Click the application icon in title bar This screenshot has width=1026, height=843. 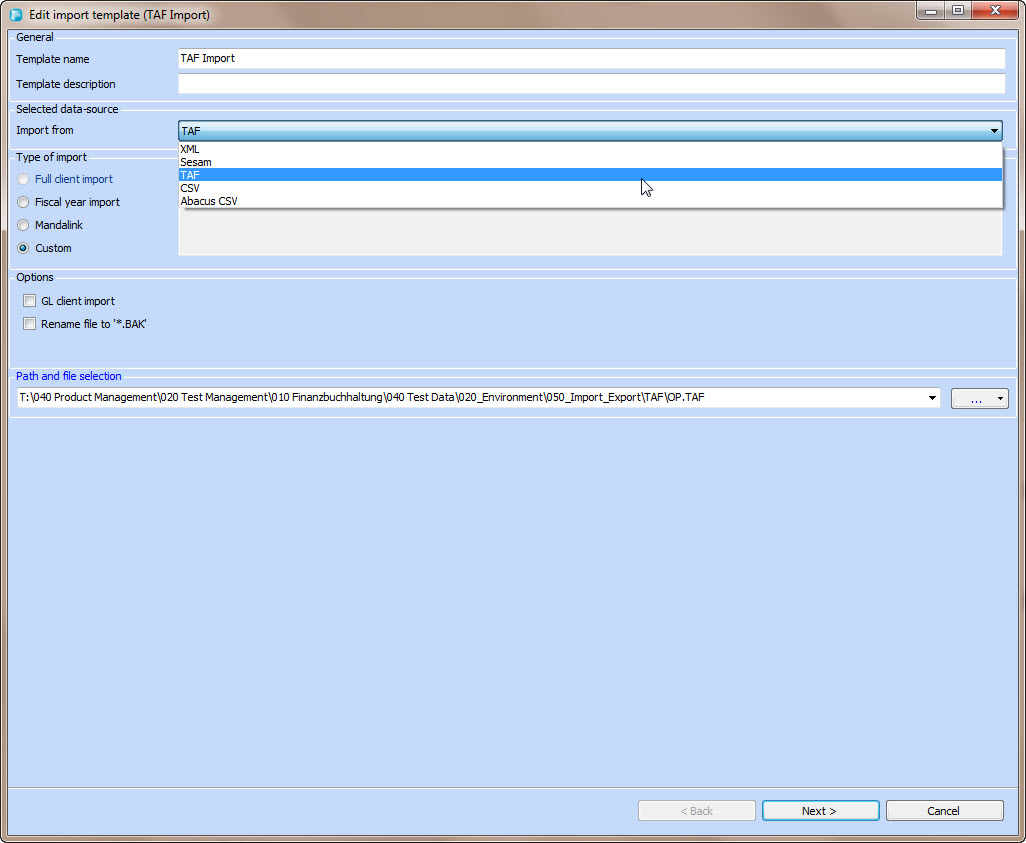[x=16, y=15]
